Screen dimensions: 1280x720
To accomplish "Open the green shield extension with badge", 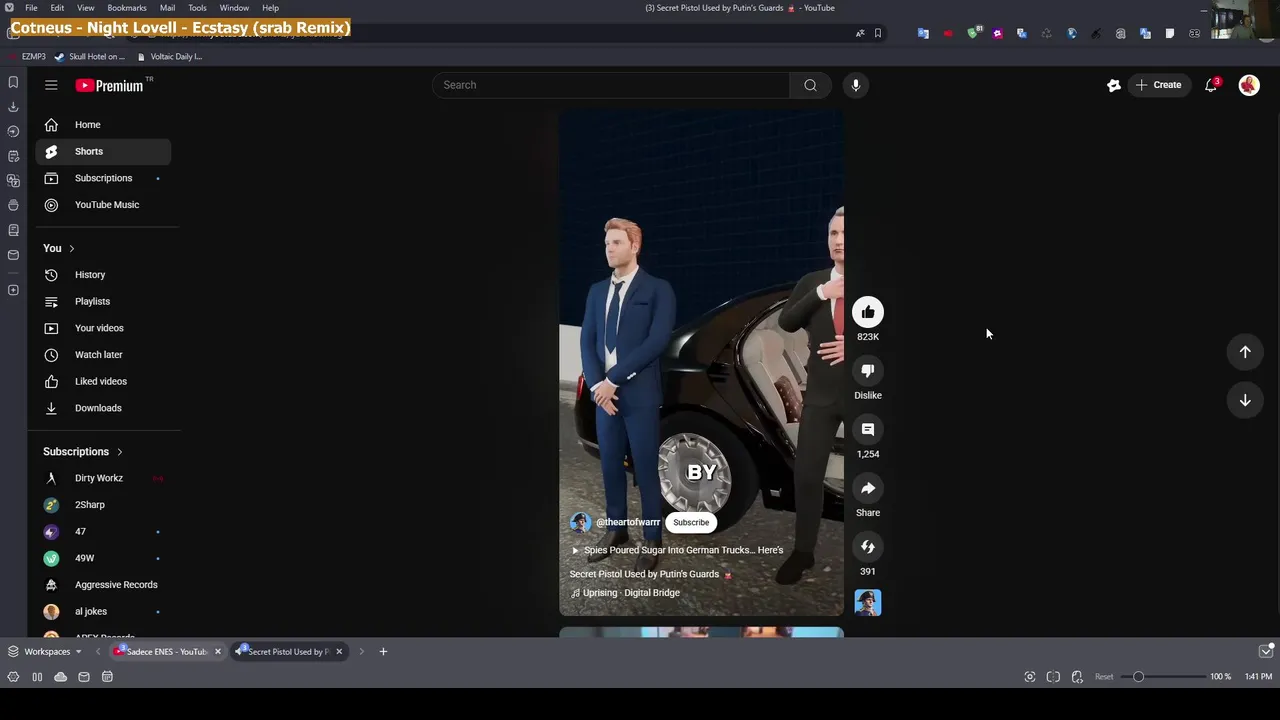I will point(973,33).
